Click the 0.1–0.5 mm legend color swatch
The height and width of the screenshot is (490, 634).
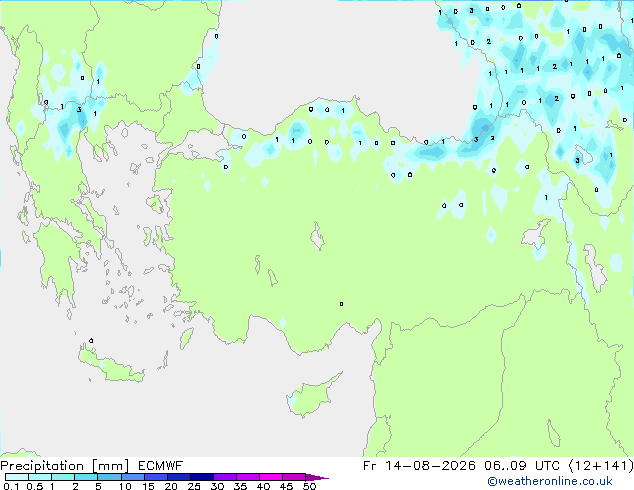pos(17,477)
